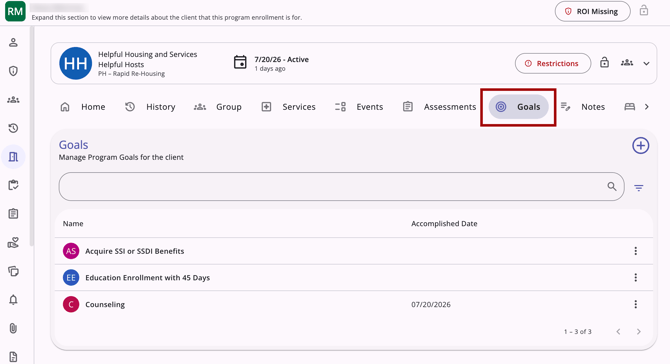The image size is (670, 364).
Task: Open the clipboard checklist sidebar icon
Action: click(x=13, y=185)
